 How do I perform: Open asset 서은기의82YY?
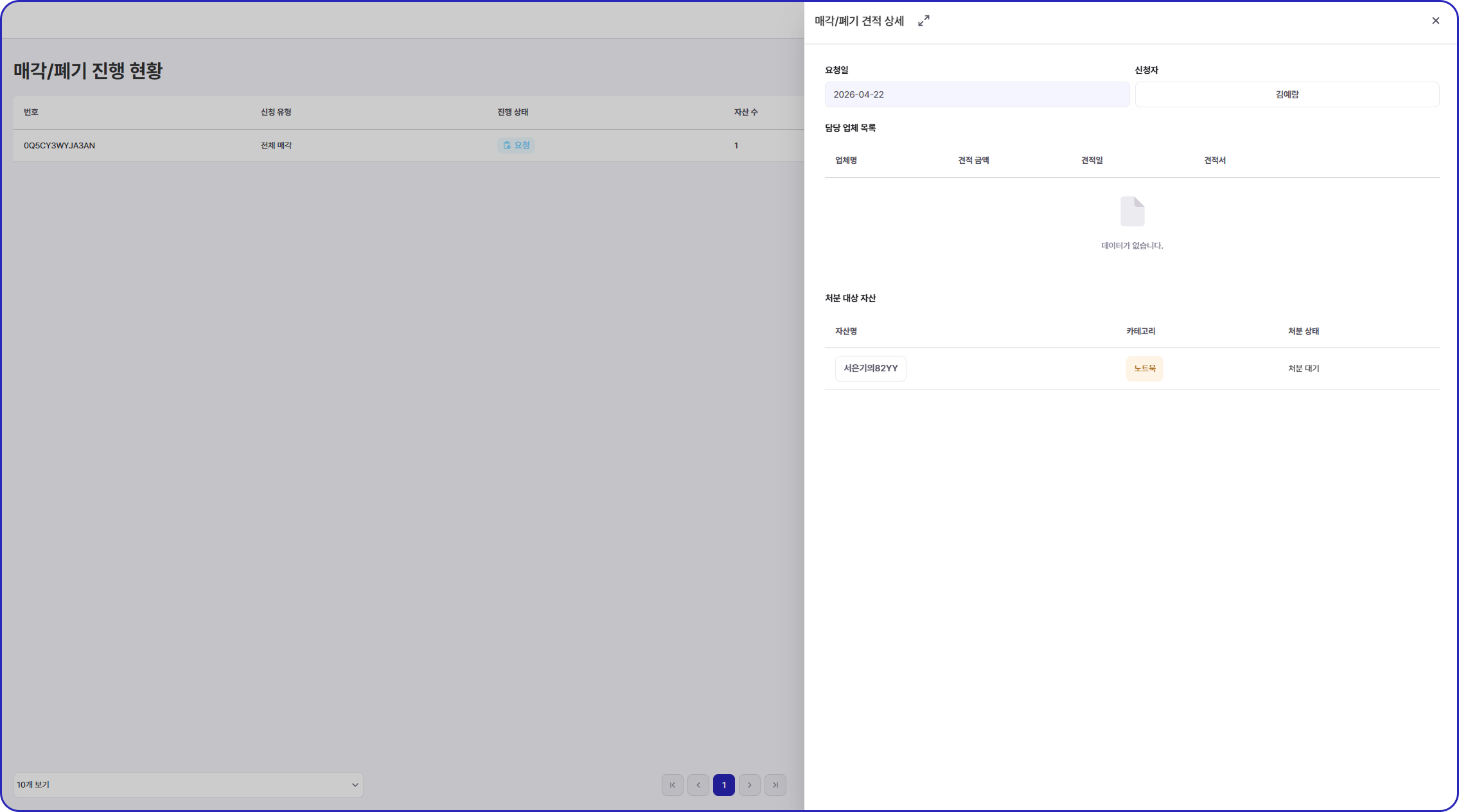(x=870, y=368)
